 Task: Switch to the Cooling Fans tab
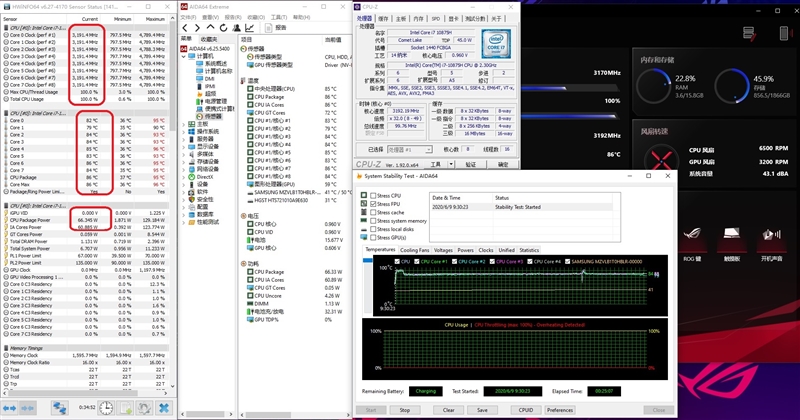(415, 250)
